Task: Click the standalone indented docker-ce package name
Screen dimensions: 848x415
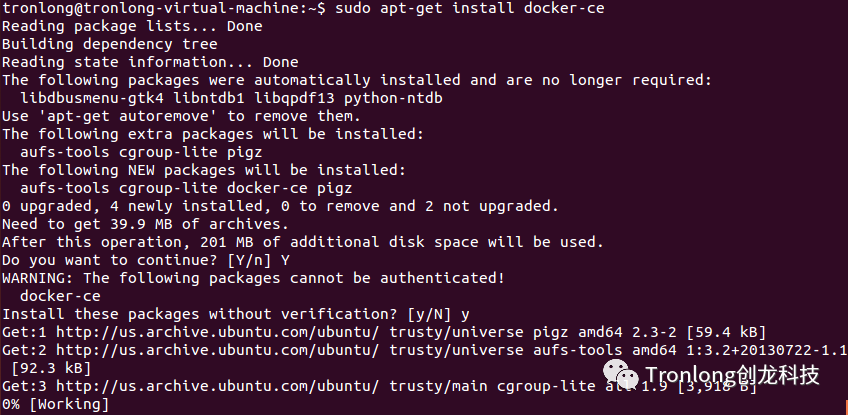Action: pyautogui.click(x=60, y=296)
